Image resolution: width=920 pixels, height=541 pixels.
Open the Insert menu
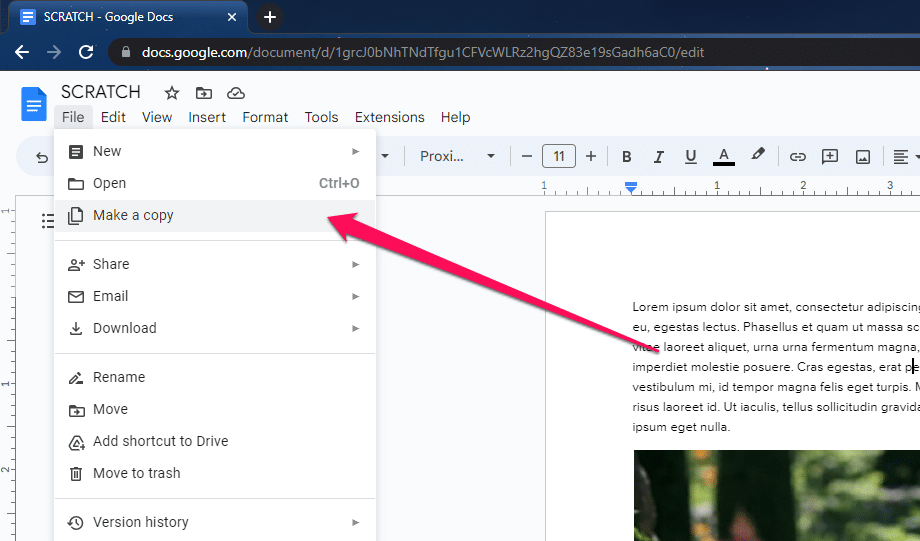pyautogui.click(x=207, y=117)
